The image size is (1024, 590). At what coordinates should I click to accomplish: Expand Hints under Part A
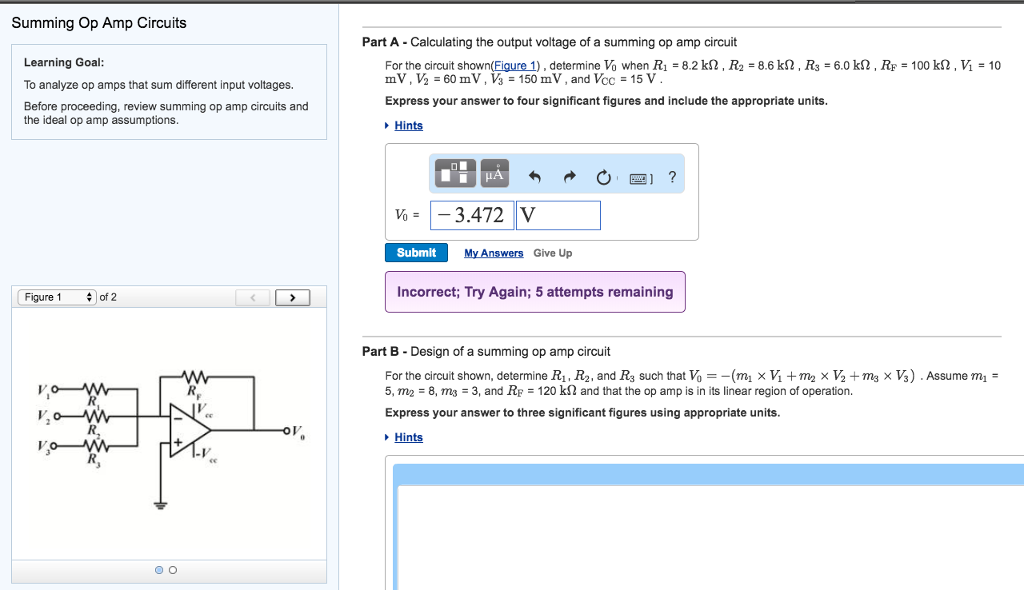coord(408,126)
